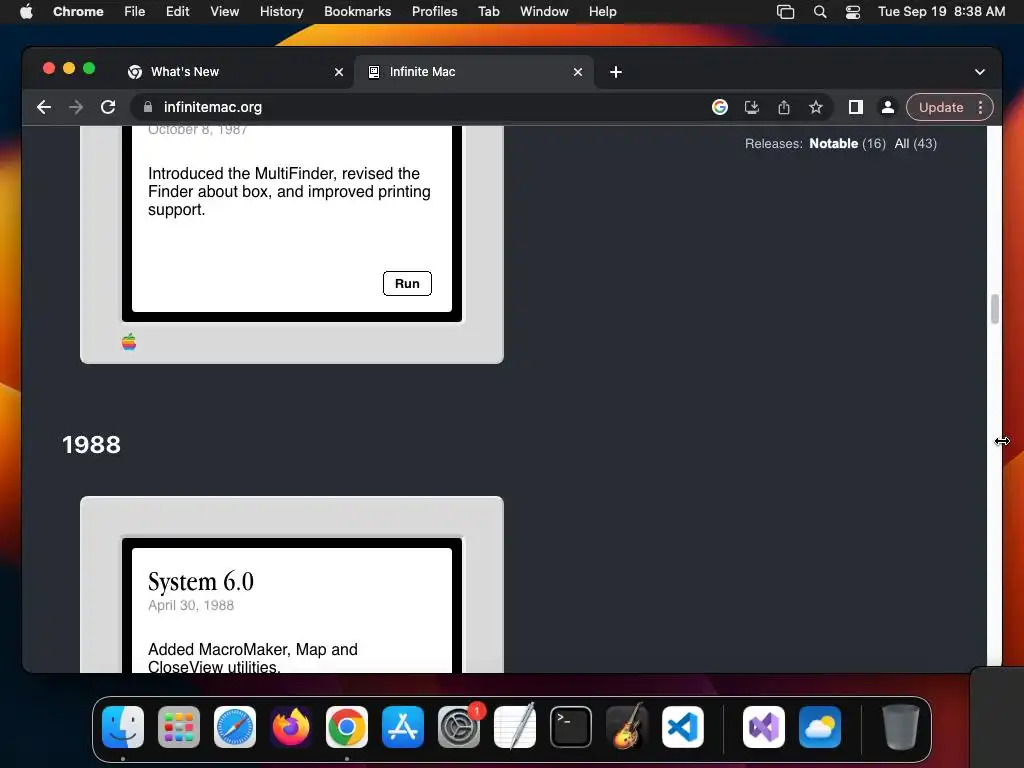The image size is (1024, 768).
Task: Launch Safari from the Dock
Action: (235, 727)
